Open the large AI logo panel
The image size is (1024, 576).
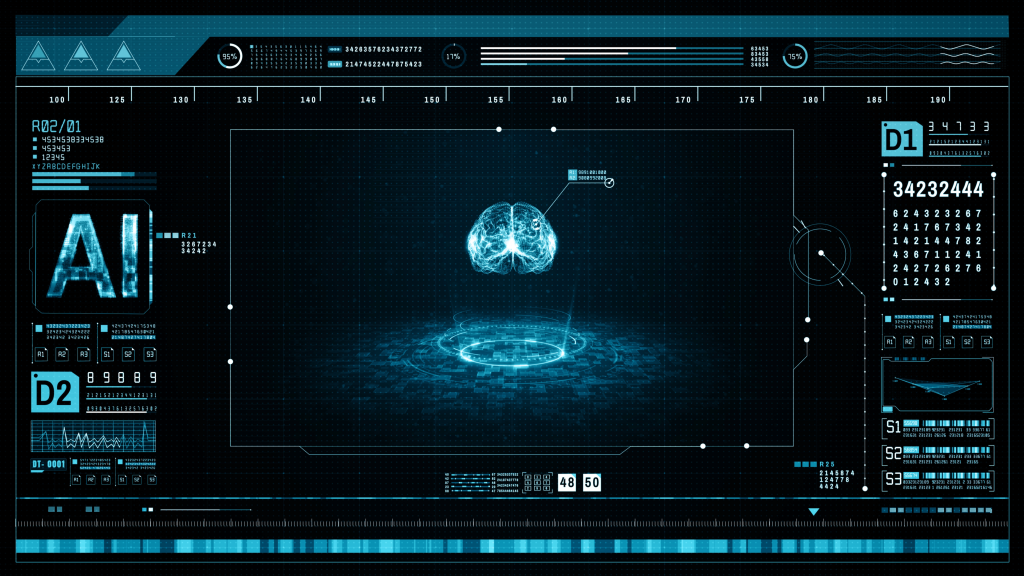[x=92, y=257]
